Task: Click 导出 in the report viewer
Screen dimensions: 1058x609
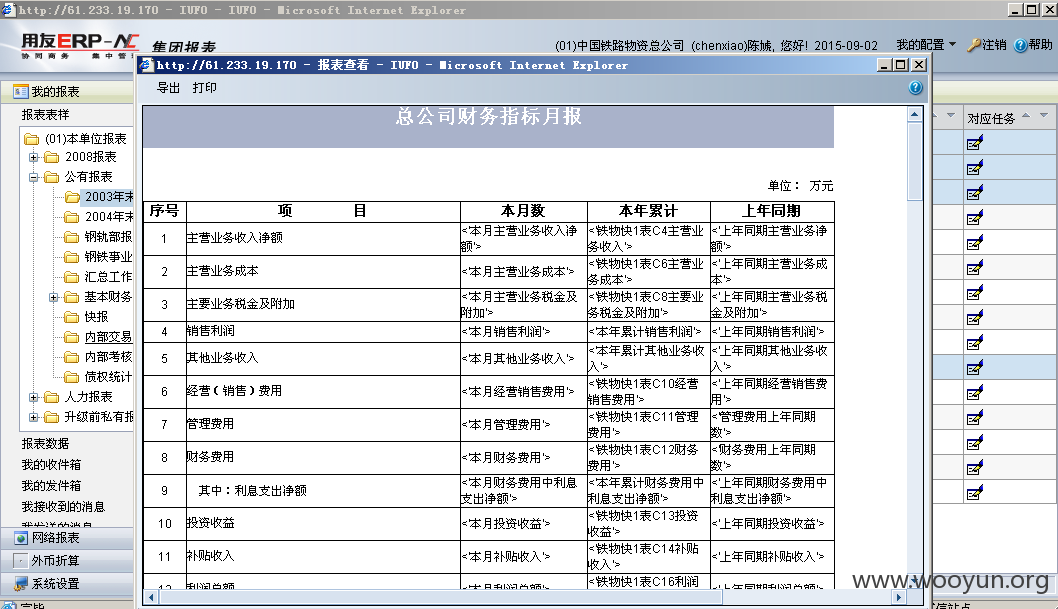Action: click(x=168, y=88)
